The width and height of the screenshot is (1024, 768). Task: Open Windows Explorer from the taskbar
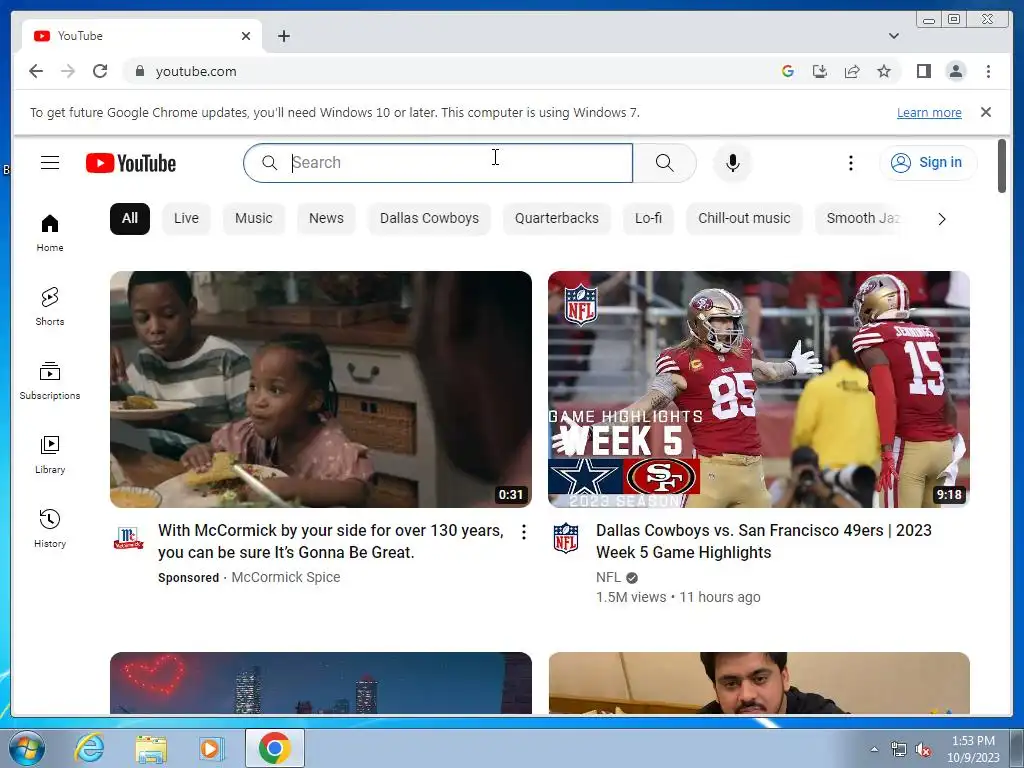pyautogui.click(x=150, y=748)
